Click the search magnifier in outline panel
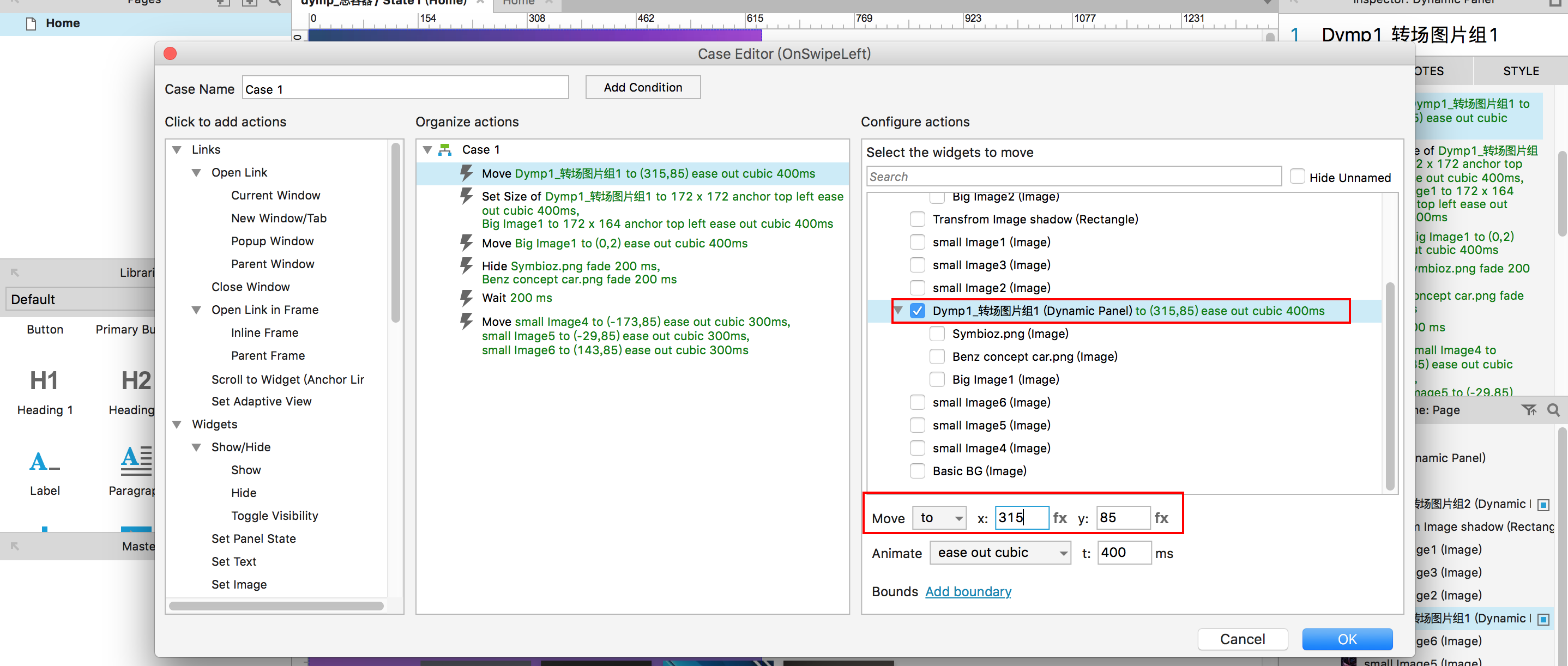Screen dimensions: 1568x666 [x=1553, y=410]
